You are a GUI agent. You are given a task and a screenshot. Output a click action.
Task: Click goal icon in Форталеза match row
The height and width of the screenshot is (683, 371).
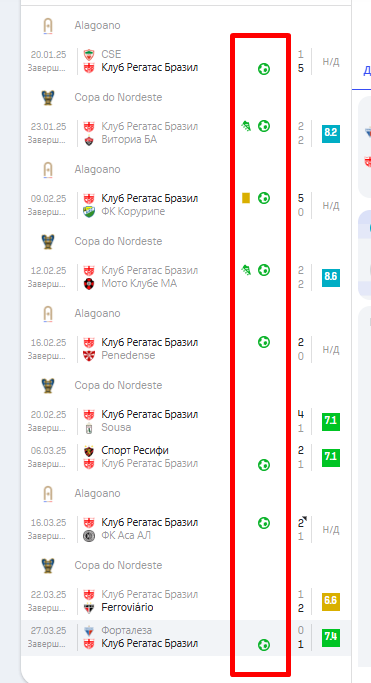tap(263, 645)
